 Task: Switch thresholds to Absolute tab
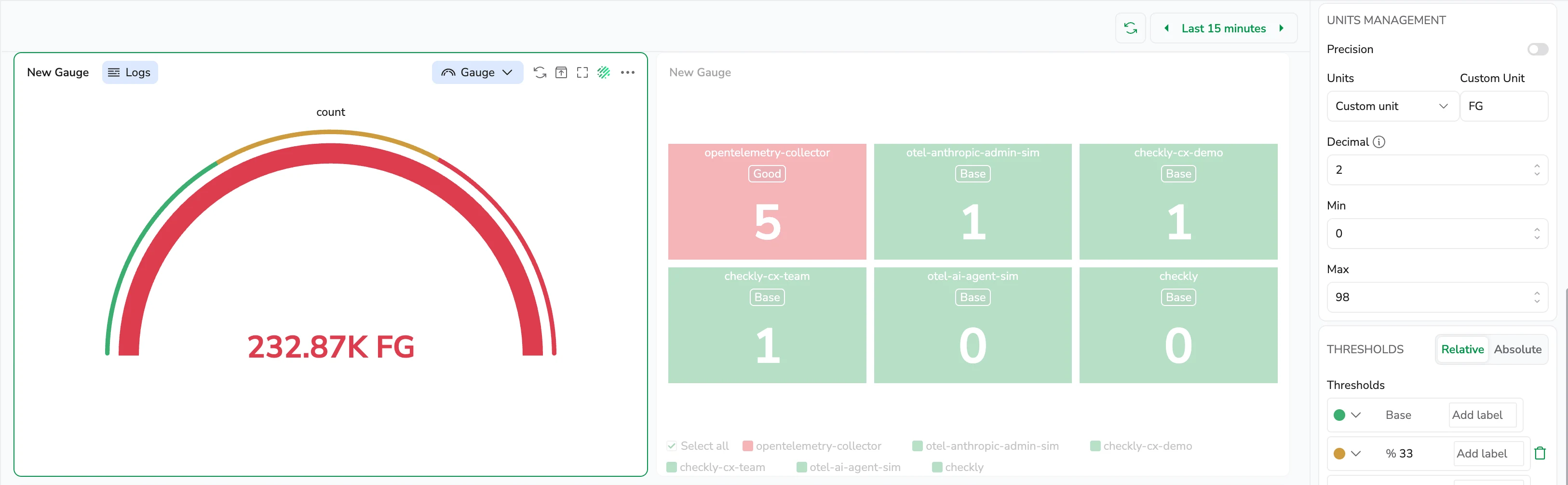pyautogui.click(x=1517, y=349)
